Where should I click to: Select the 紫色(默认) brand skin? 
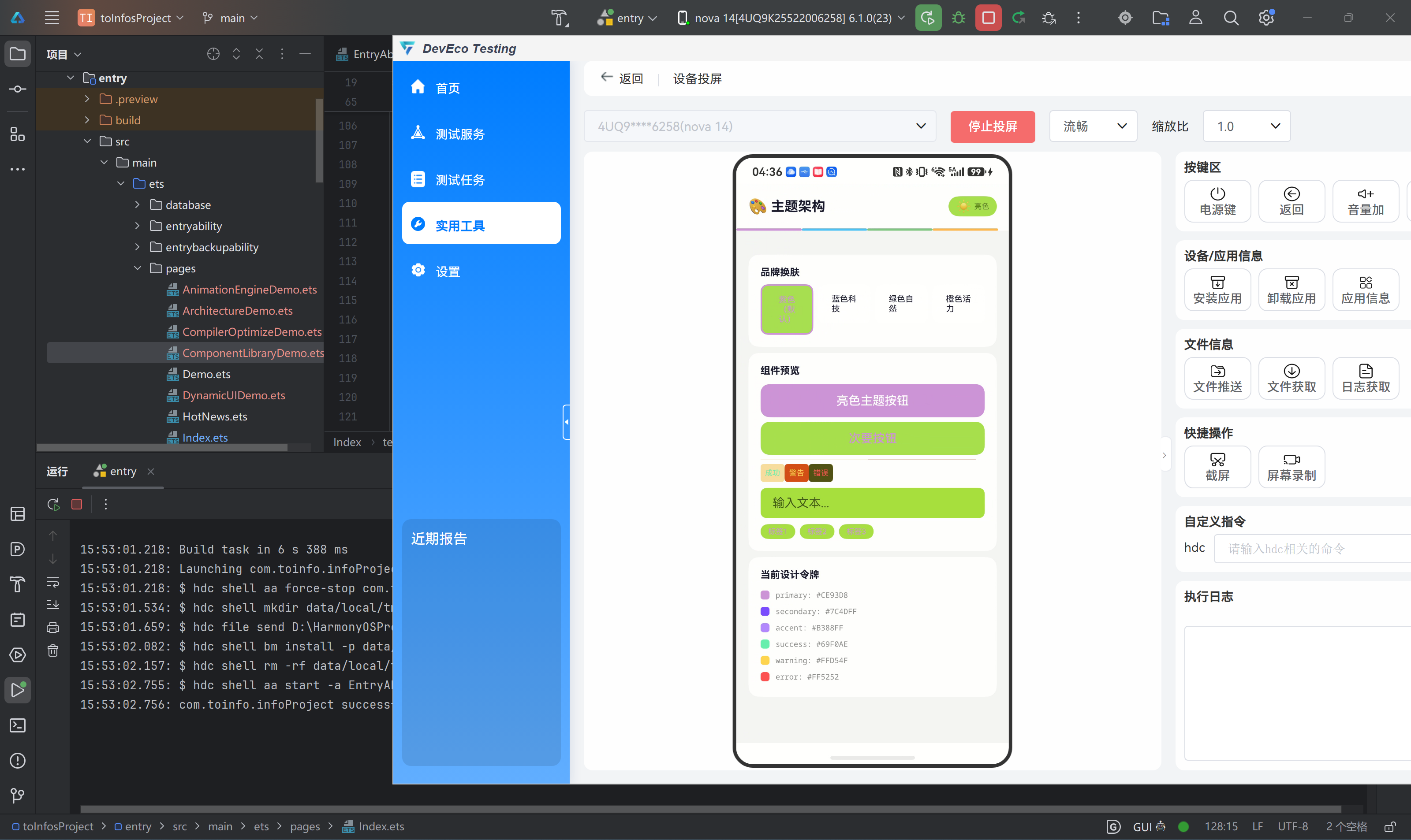787,309
